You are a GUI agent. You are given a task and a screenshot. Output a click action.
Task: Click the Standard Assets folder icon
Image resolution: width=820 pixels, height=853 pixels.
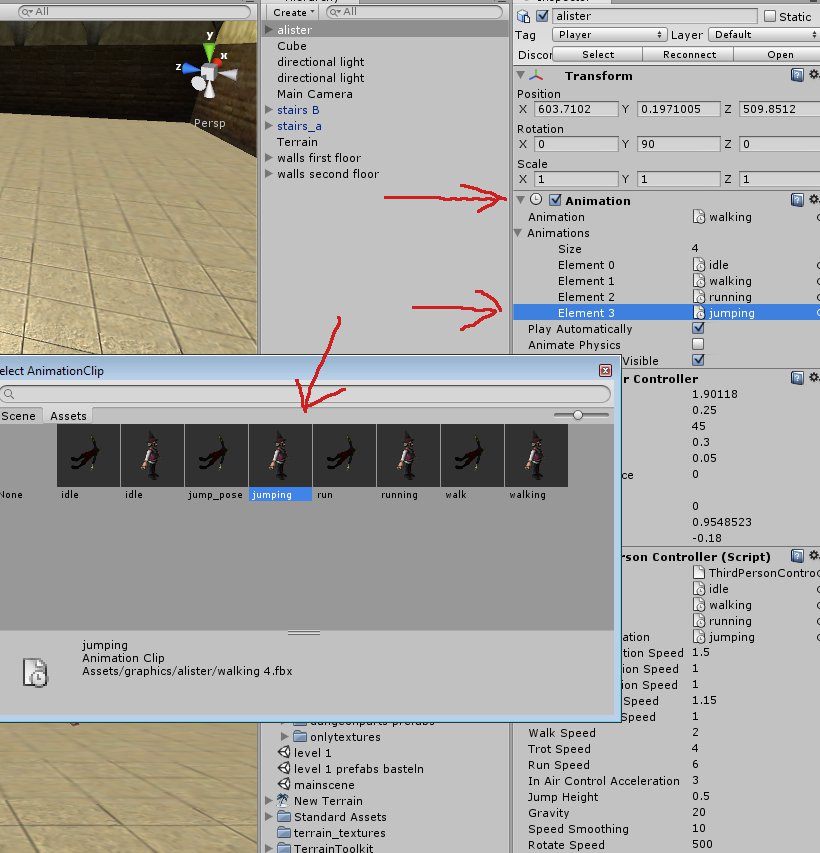[x=284, y=817]
